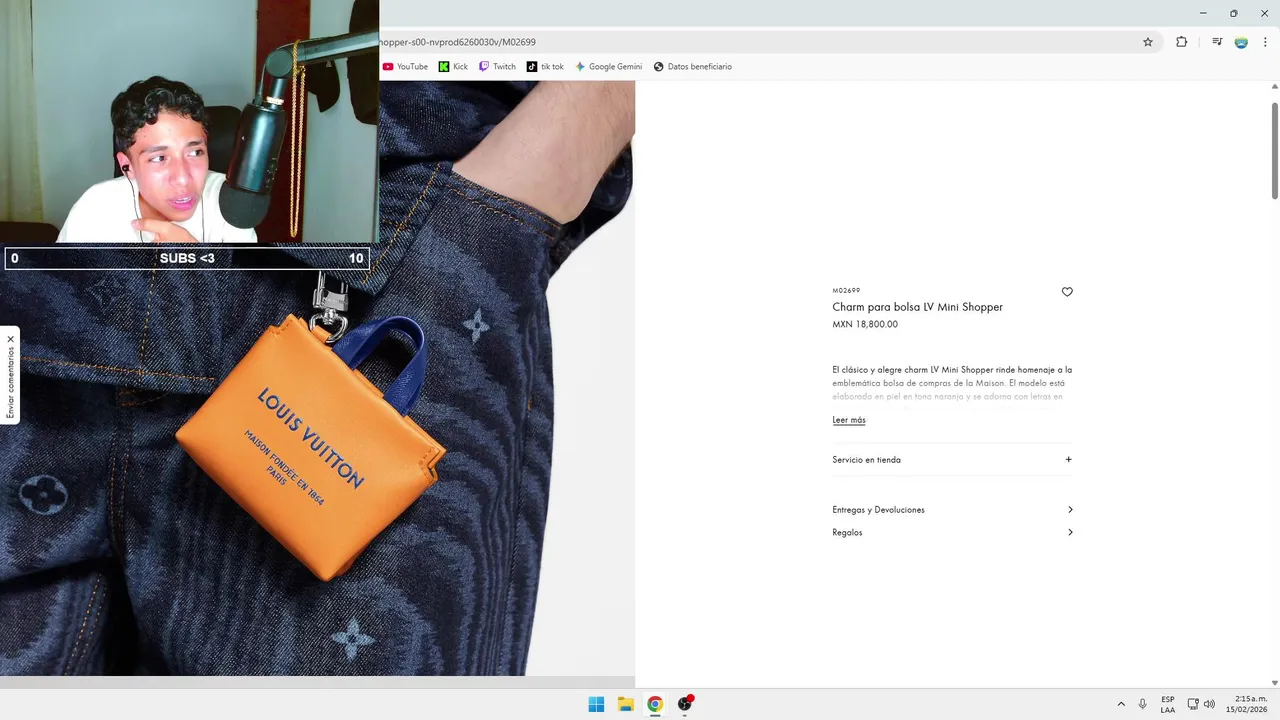1280x720 pixels.
Task: Show hidden system tray icons chevron
Action: [x=1121, y=704]
